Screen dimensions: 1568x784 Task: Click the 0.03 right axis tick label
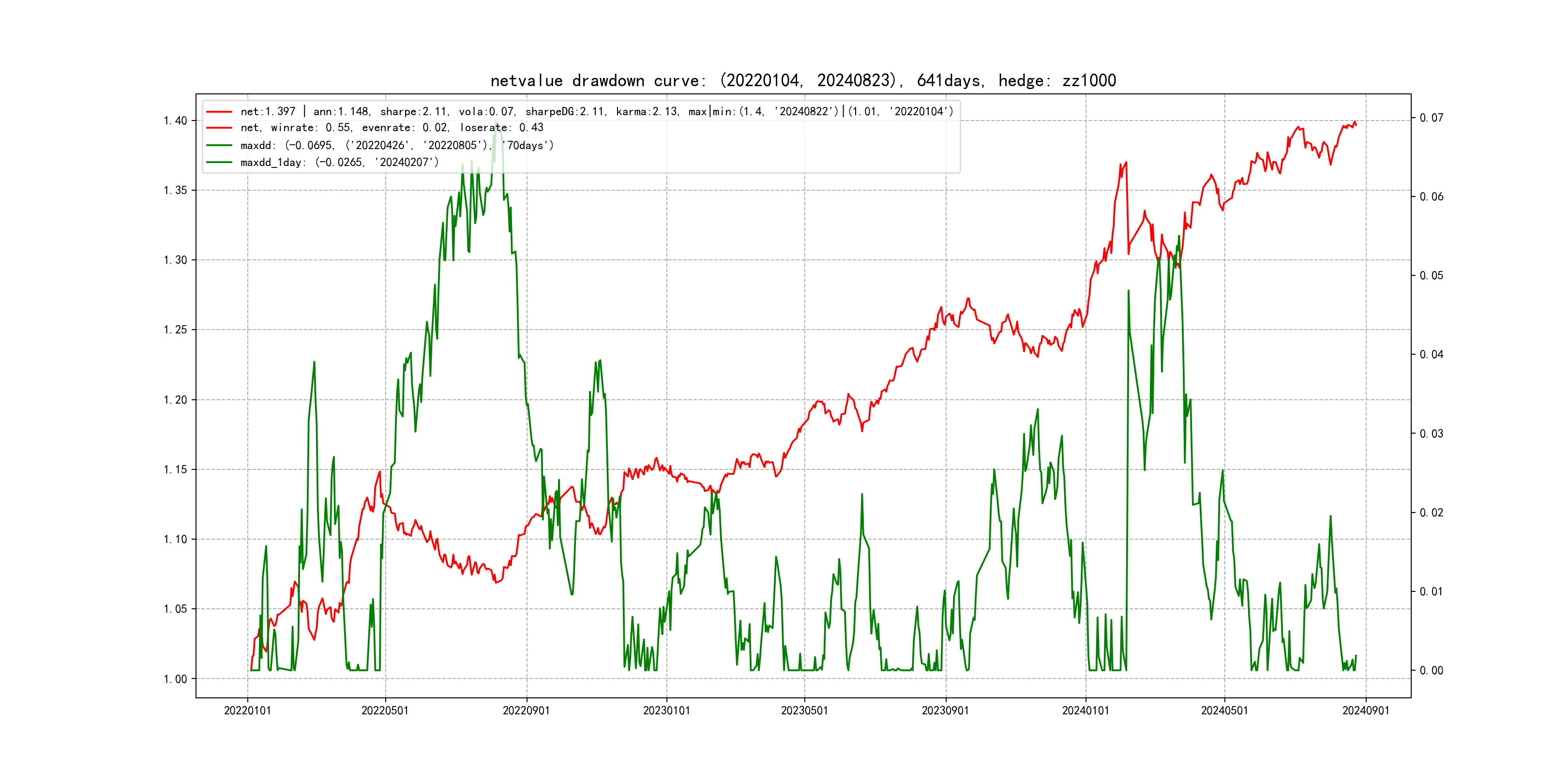tap(1431, 434)
